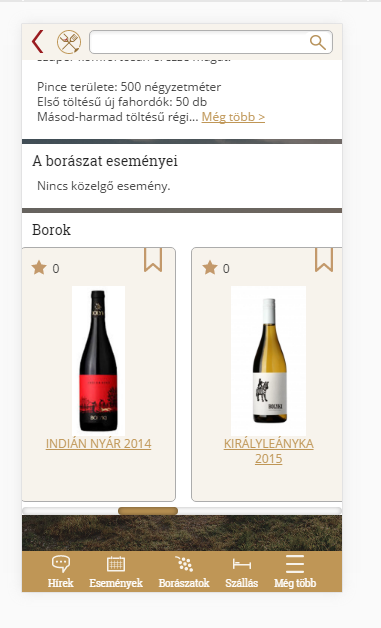Go back with the red chevron arrow
Viewport: 381px width, 628px height.
click(x=37, y=42)
